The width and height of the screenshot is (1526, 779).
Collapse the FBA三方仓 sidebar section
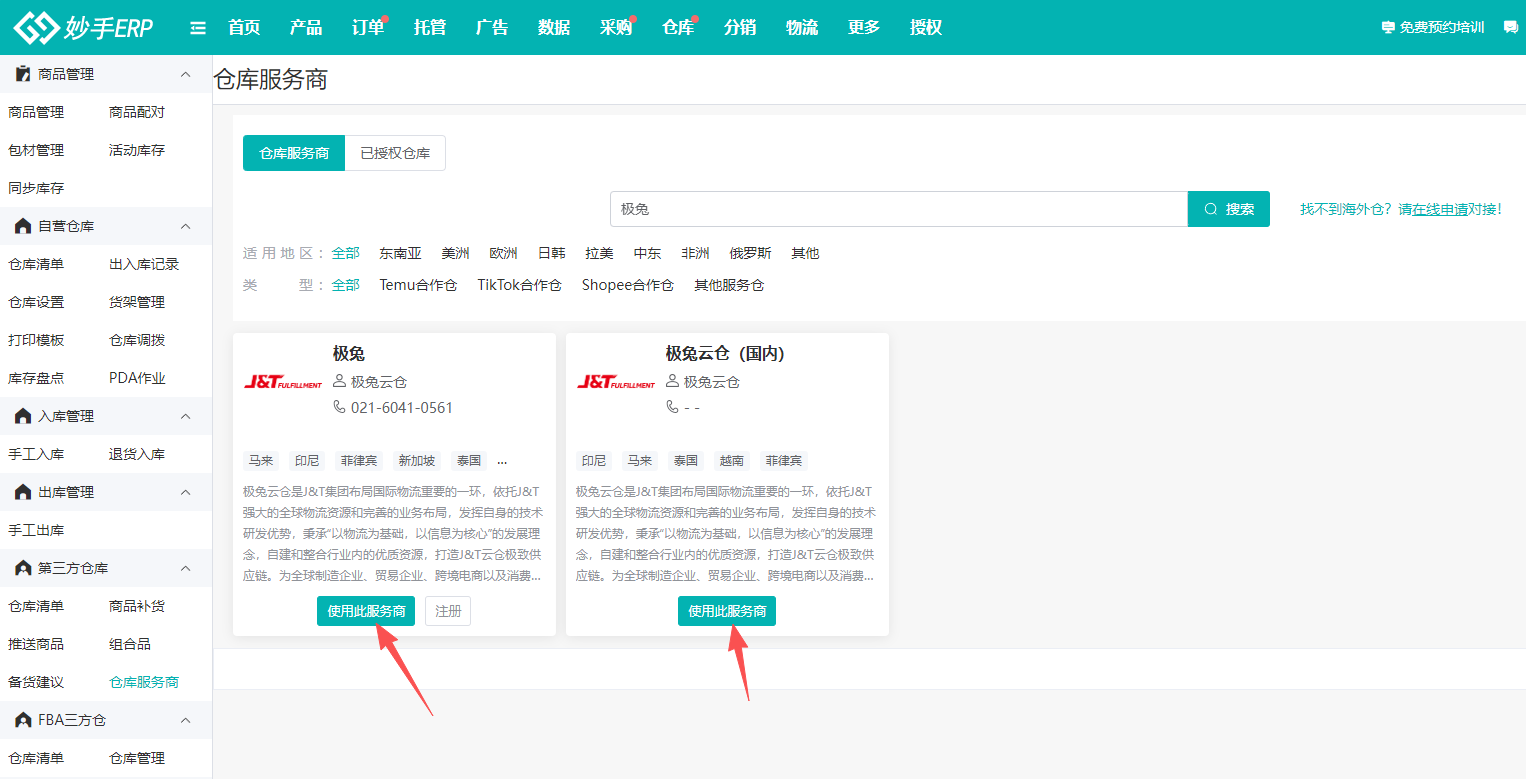point(185,720)
